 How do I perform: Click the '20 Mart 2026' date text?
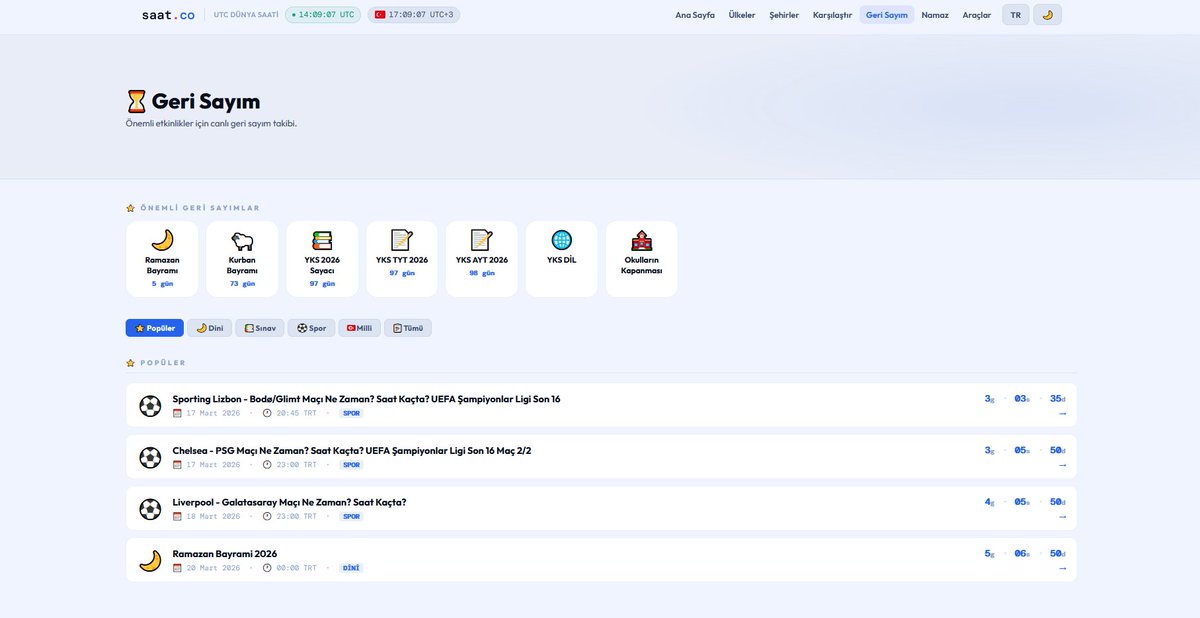click(x=213, y=568)
